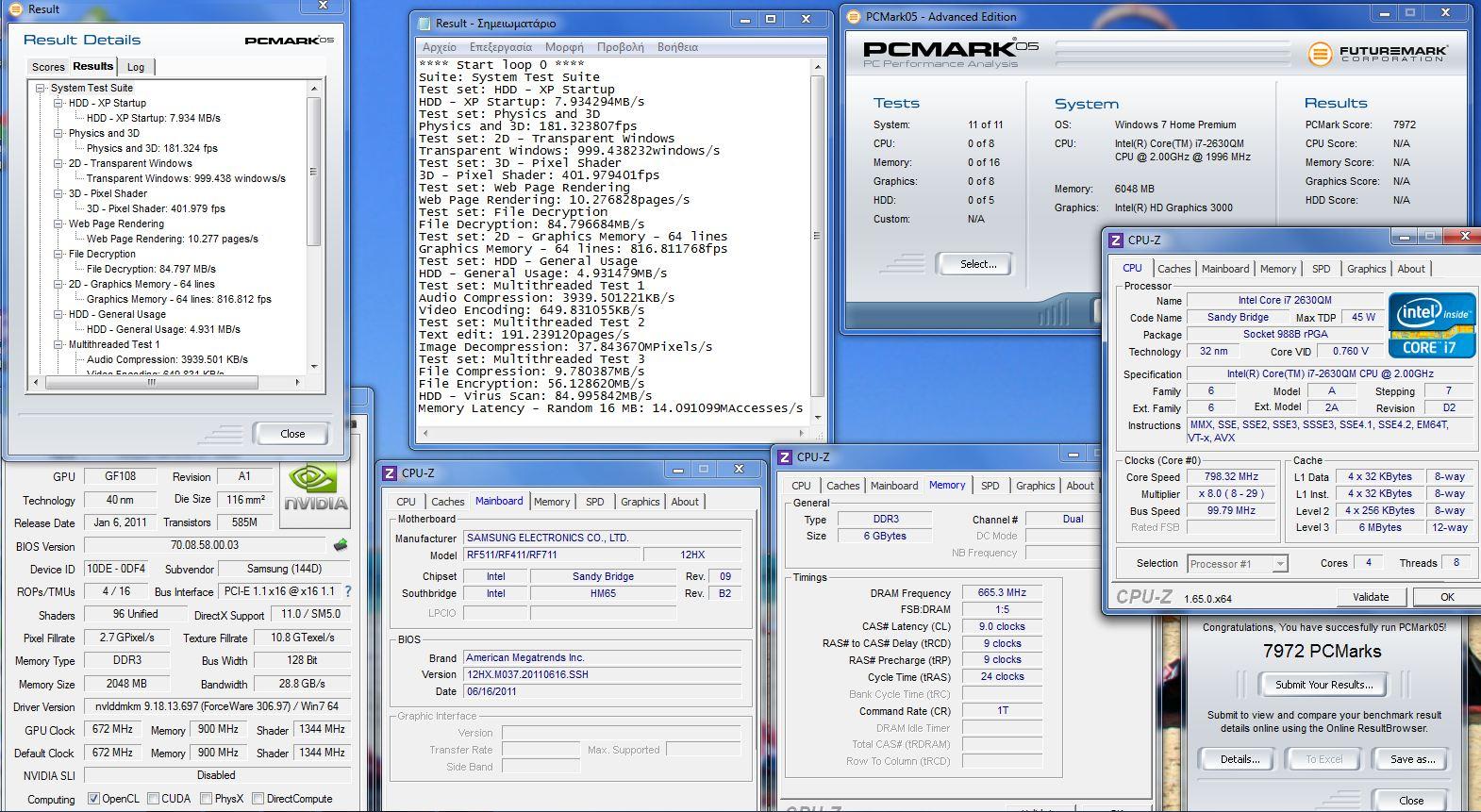Click the DRAM Frequency 665.3 MHz field

(x=1002, y=593)
